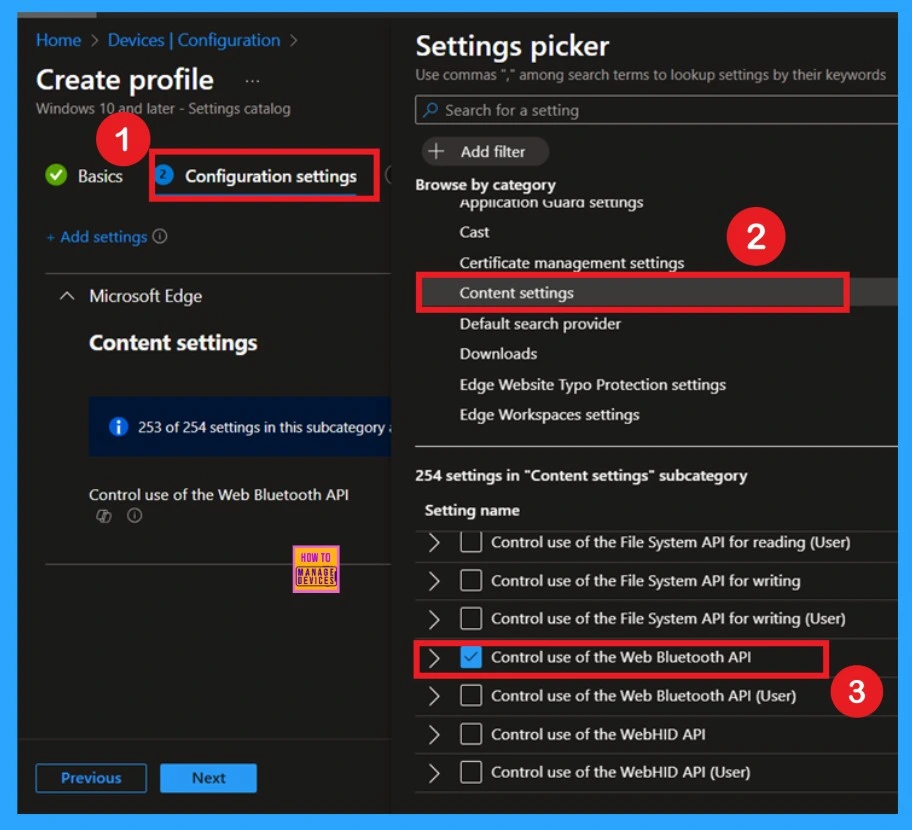Go to the Home breadcrumb
The width and height of the screenshot is (912, 830).
pos(58,40)
